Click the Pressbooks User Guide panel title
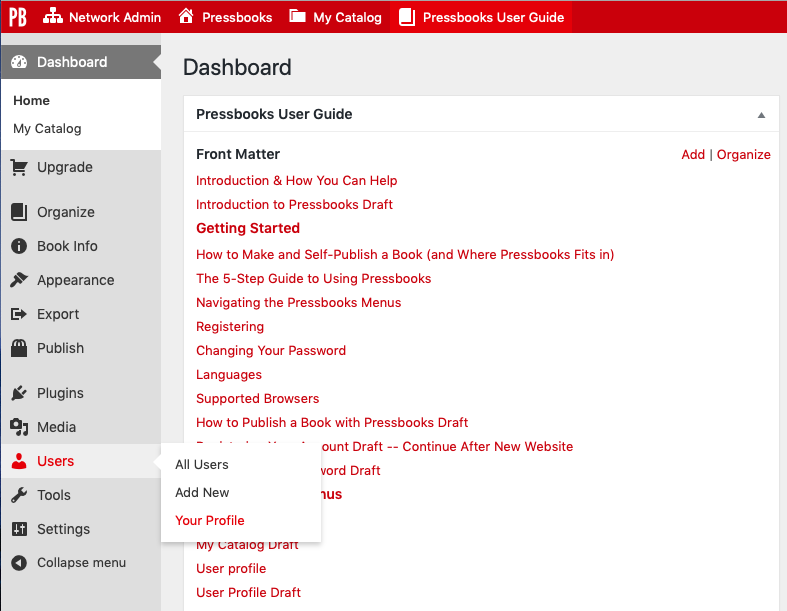Image resolution: width=787 pixels, height=611 pixels. click(274, 114)
